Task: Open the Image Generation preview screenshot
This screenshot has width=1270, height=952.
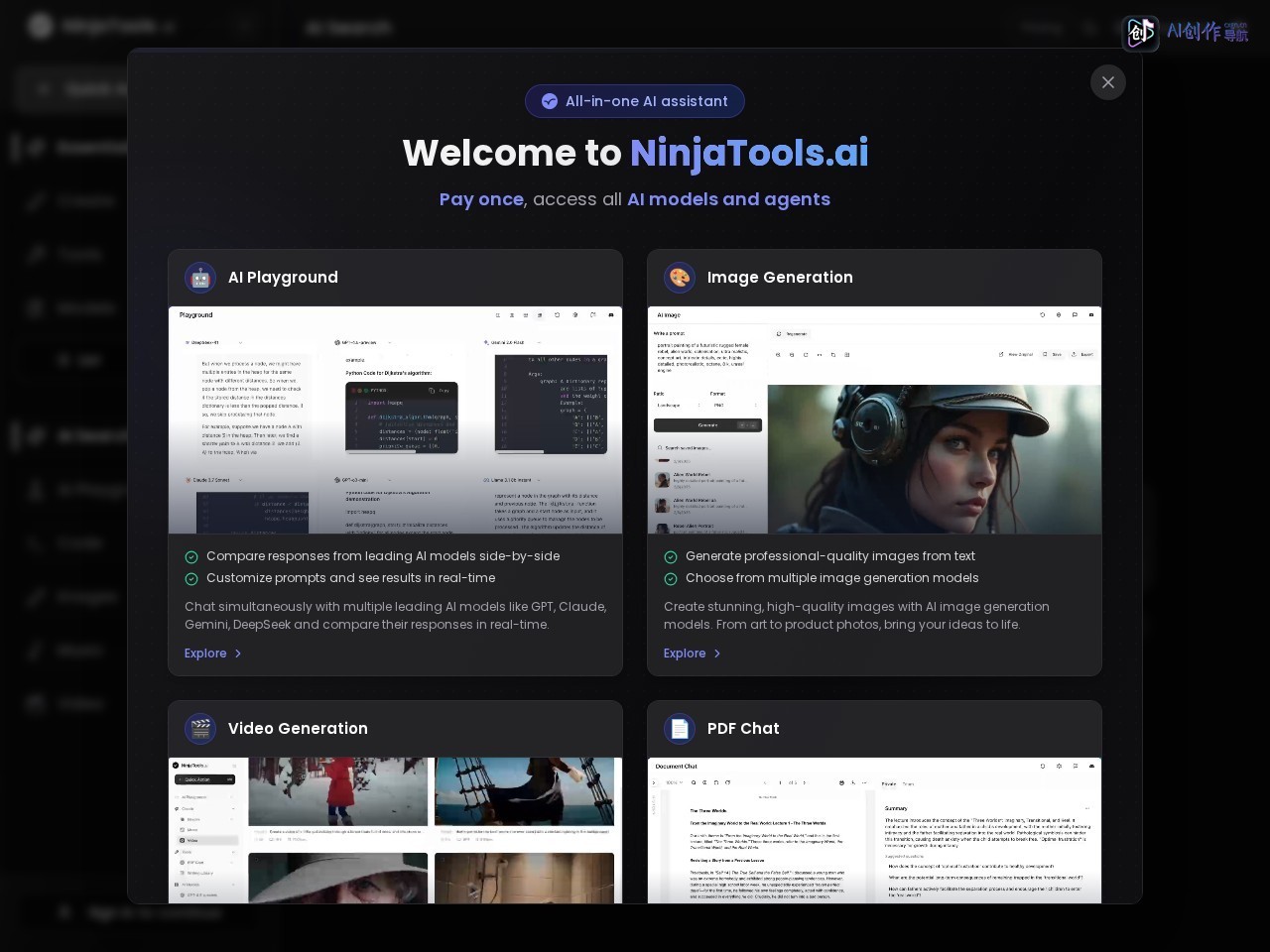Action: (874, 420)
